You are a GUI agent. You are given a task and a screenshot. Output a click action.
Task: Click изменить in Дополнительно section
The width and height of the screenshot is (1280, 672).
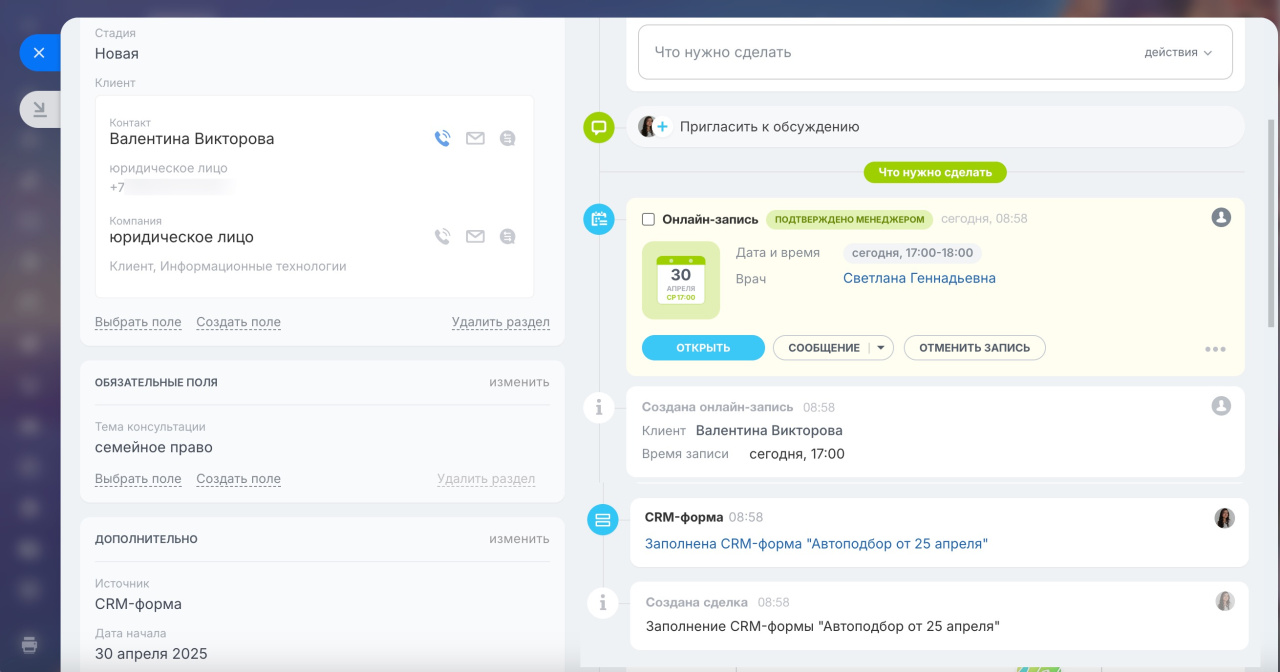pyautogui.click(x=519, y=539)
